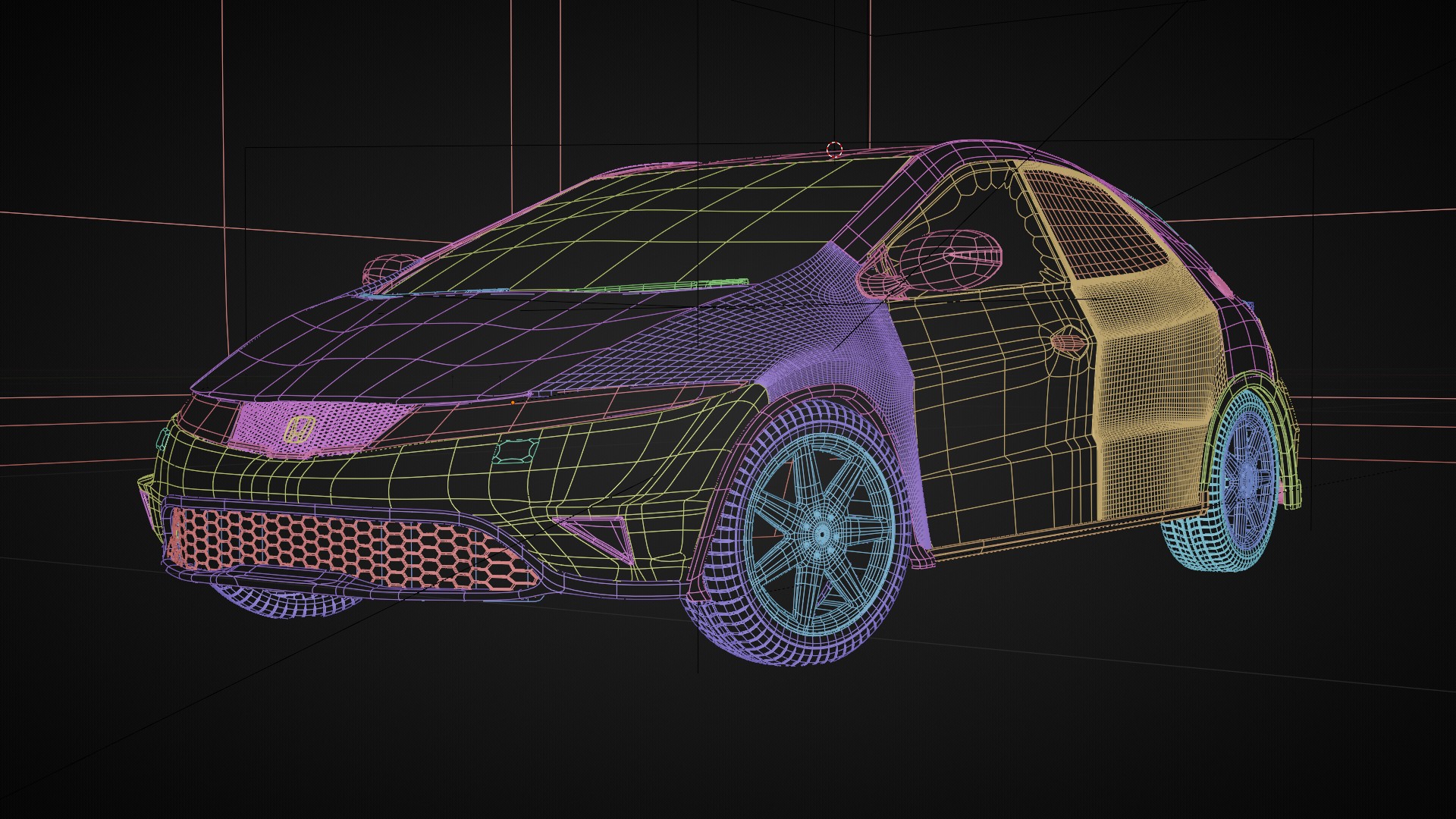Viewport: 1456px width, 819px height.
Task: Click the front wheel hub center
Action: 821,533
